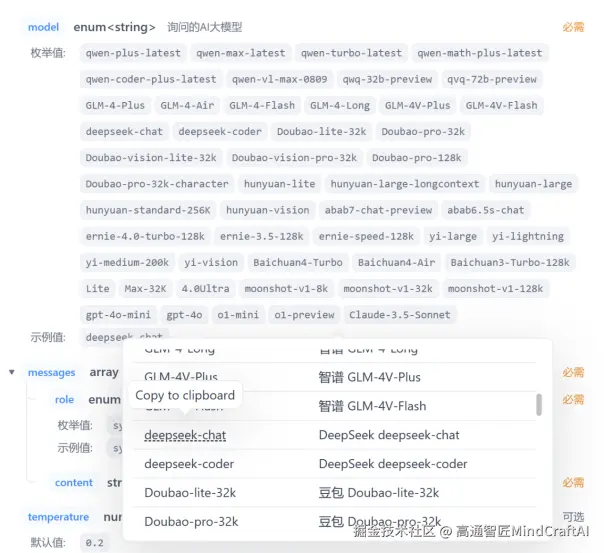Image resolution: width=604 pixels, height=553 pixels.
Task: Click the GLM-4-Air enum tag
Action: point(187,105)
